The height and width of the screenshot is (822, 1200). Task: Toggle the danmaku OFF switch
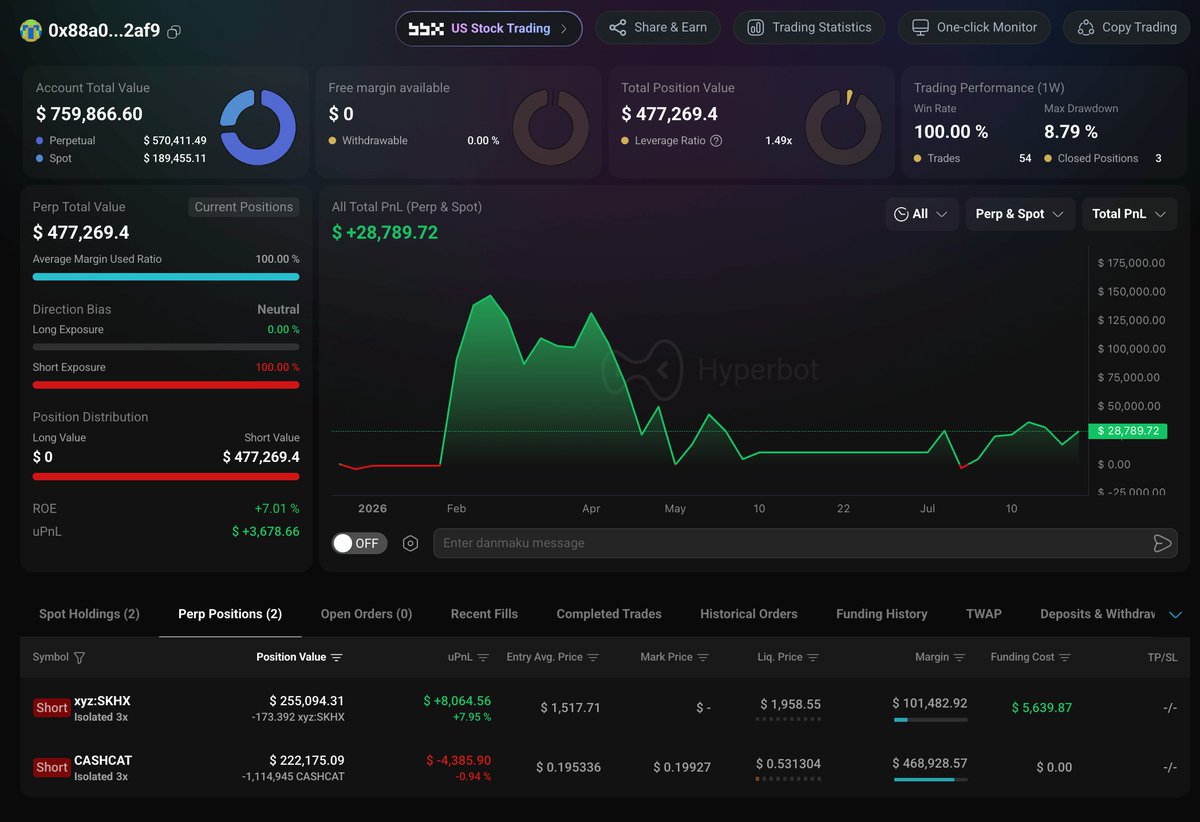pos(359,543)
